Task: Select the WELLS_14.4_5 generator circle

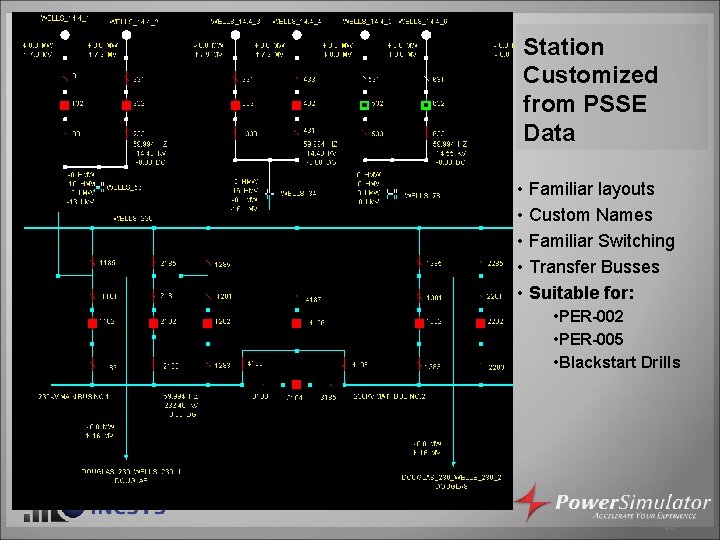Action: [x=365, y=35]
